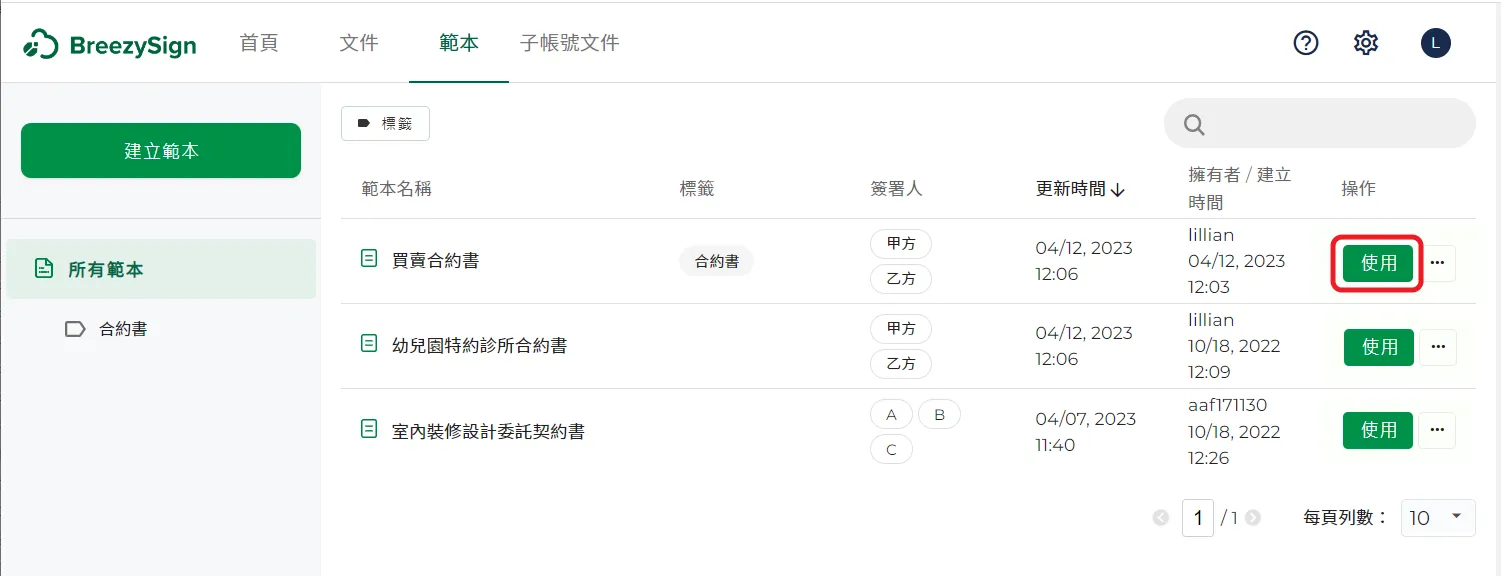Open more options for 買賣合約書
The height and width of the screenshot is (576, 1501).
point(1438,263)
